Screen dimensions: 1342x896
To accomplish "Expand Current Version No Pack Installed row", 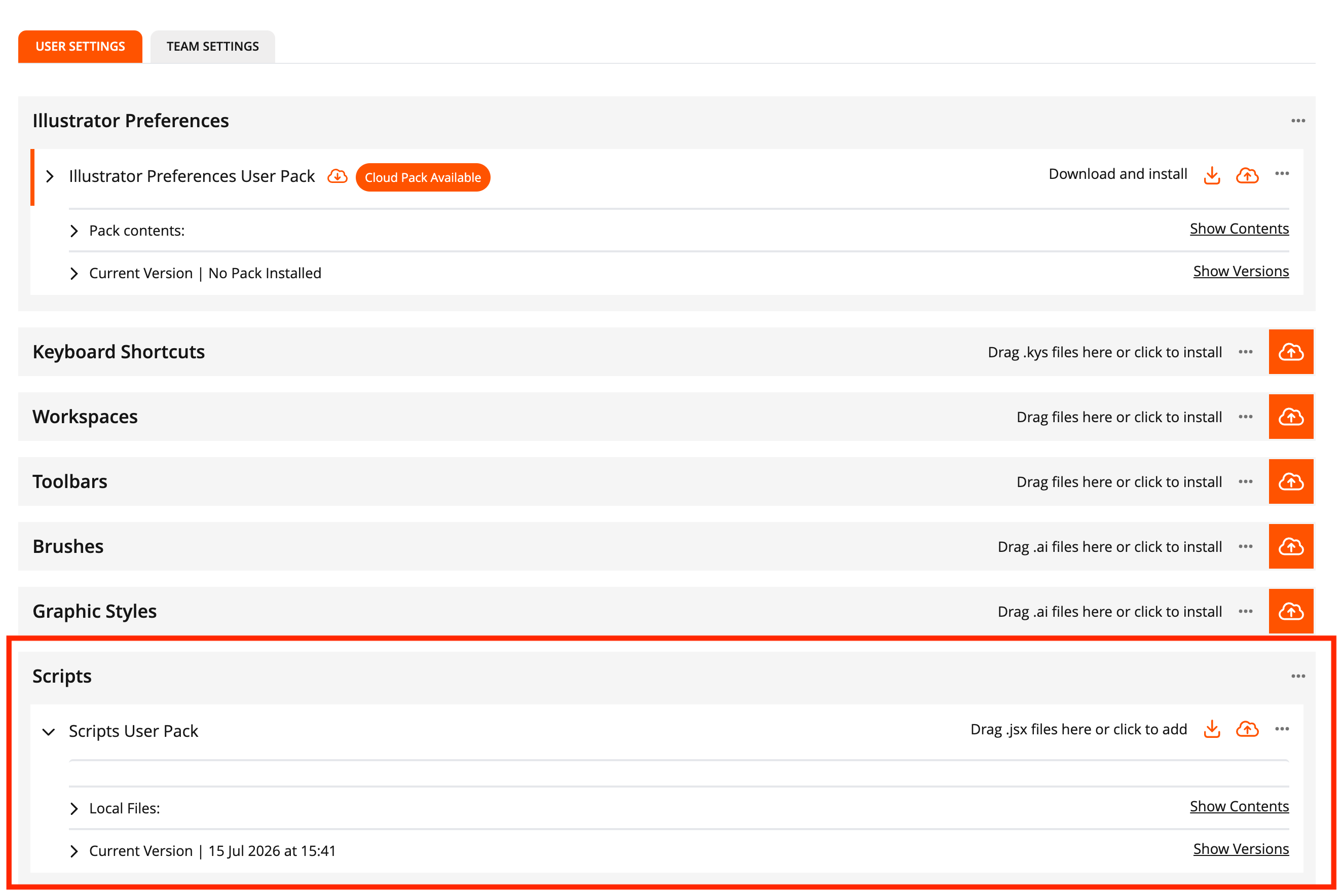I will (73, 274).
